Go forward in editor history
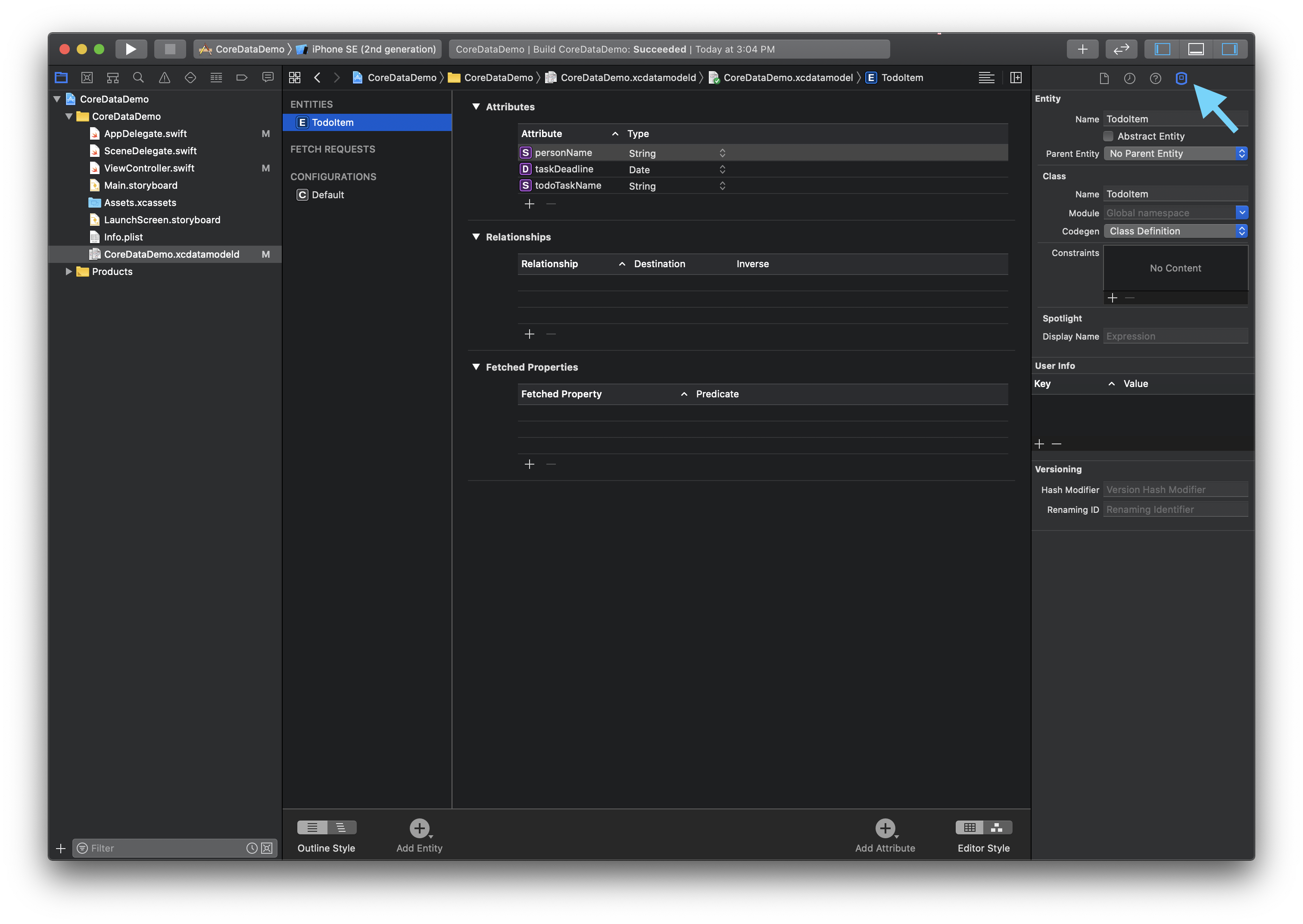 pyautogui.click(x=337, y=78)
